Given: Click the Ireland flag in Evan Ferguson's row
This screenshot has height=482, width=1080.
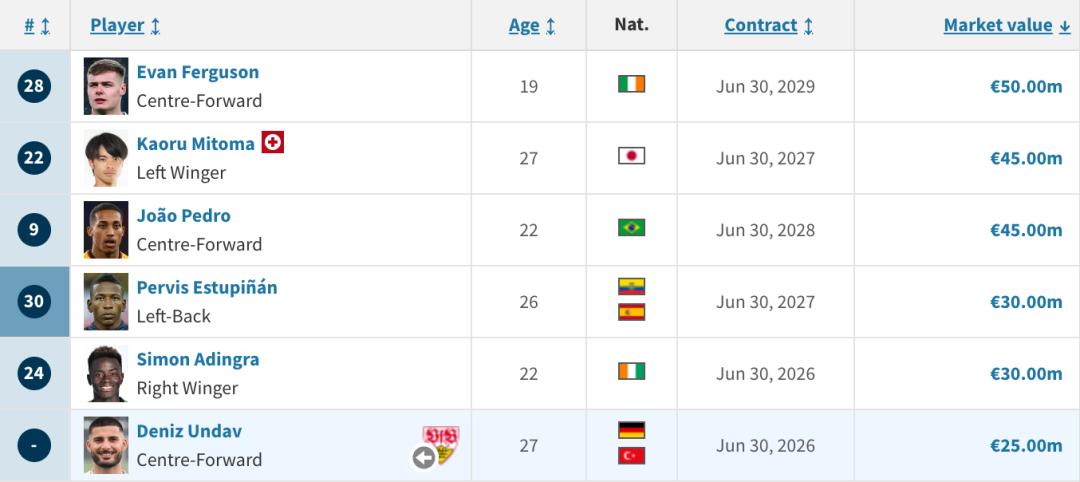Looking at the screenshot, I should click(631, 84).
